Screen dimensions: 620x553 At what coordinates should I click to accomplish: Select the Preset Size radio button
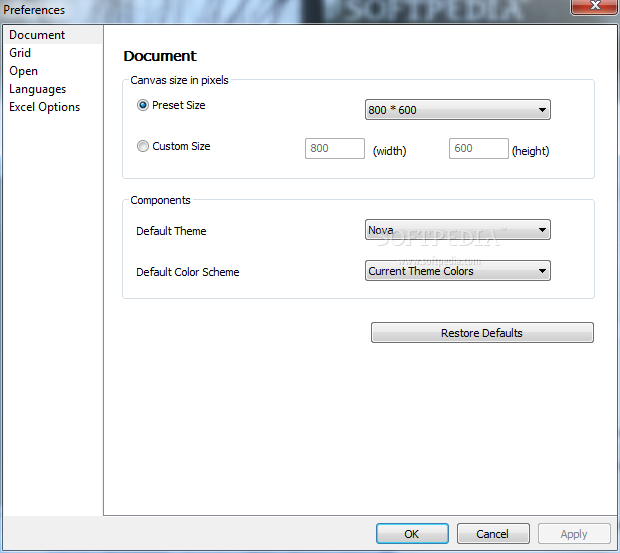(x=143, y=105)
